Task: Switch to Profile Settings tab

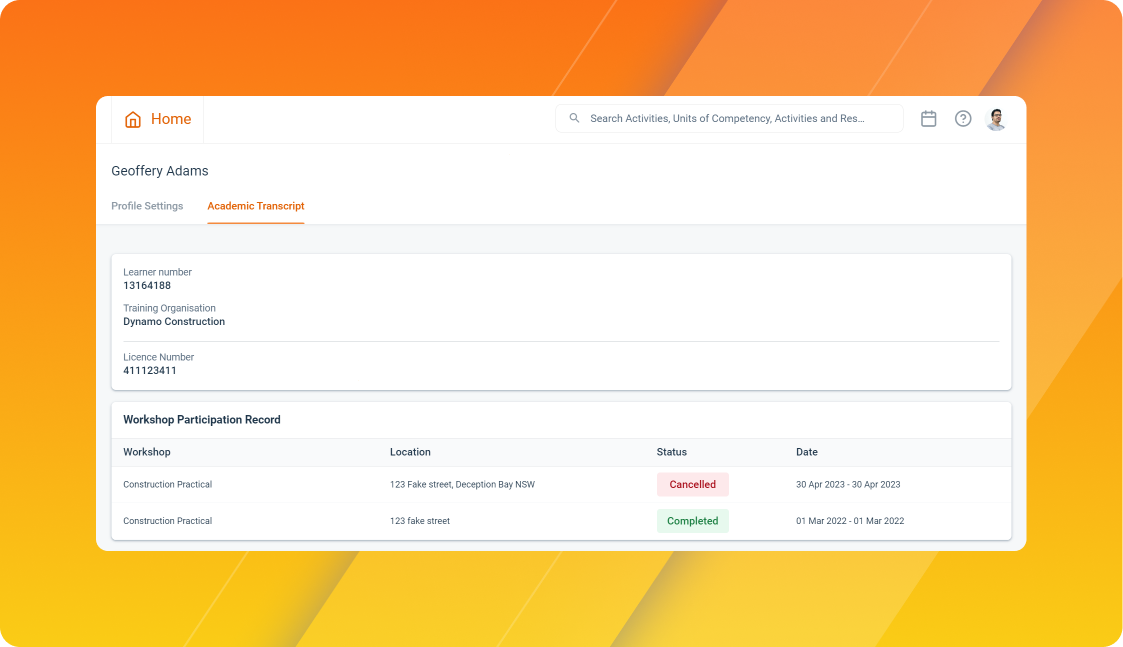Action: click(147, 206)
